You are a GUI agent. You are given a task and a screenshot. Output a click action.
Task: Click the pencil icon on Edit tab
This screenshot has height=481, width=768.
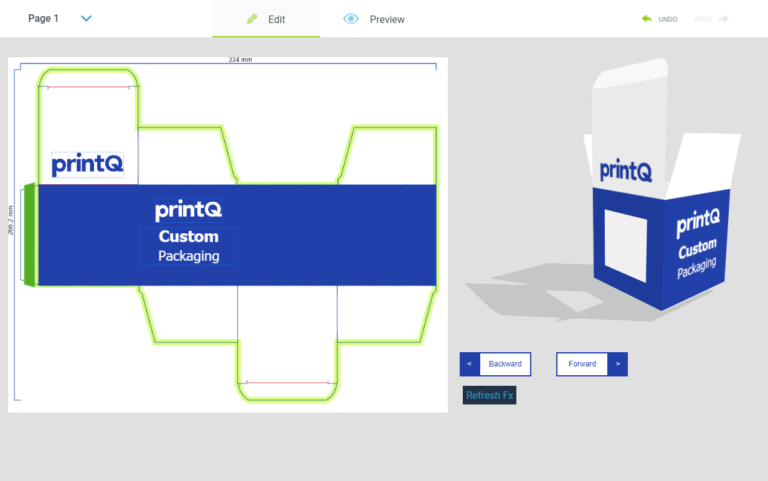252,19
